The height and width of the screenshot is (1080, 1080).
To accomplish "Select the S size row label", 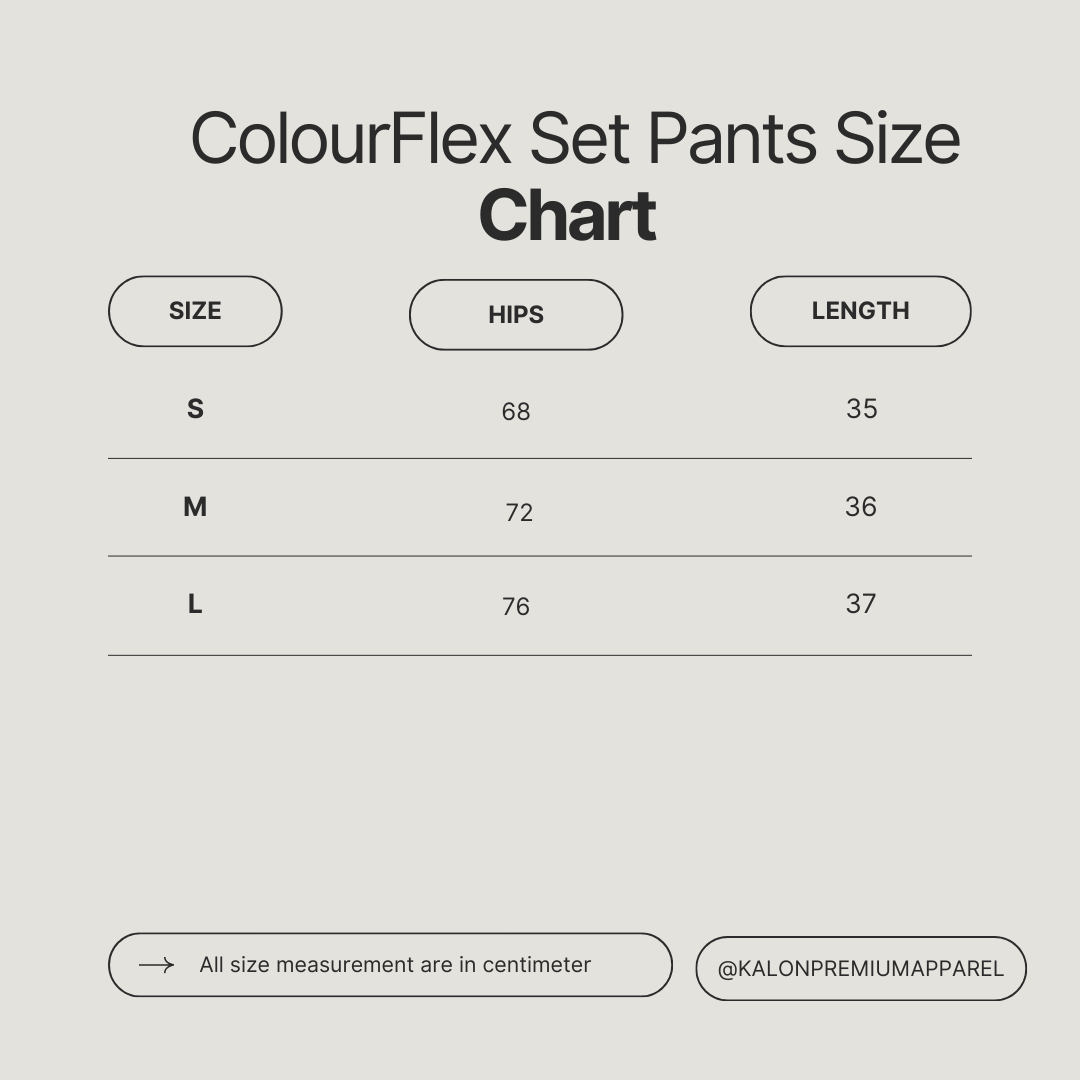I will (195, 408).
